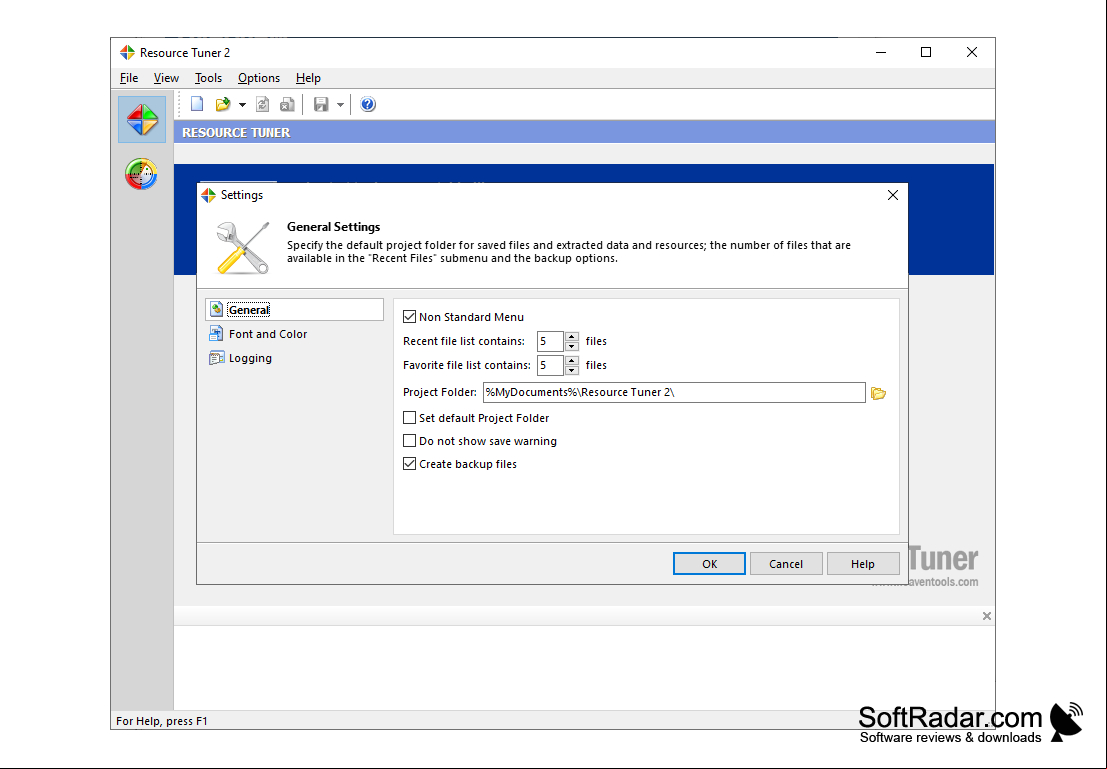Image resolution: width=1107 pixels, height=769 pixels.
Task: Click the Reload file toolbar icon
Action: tap(262, 105)
